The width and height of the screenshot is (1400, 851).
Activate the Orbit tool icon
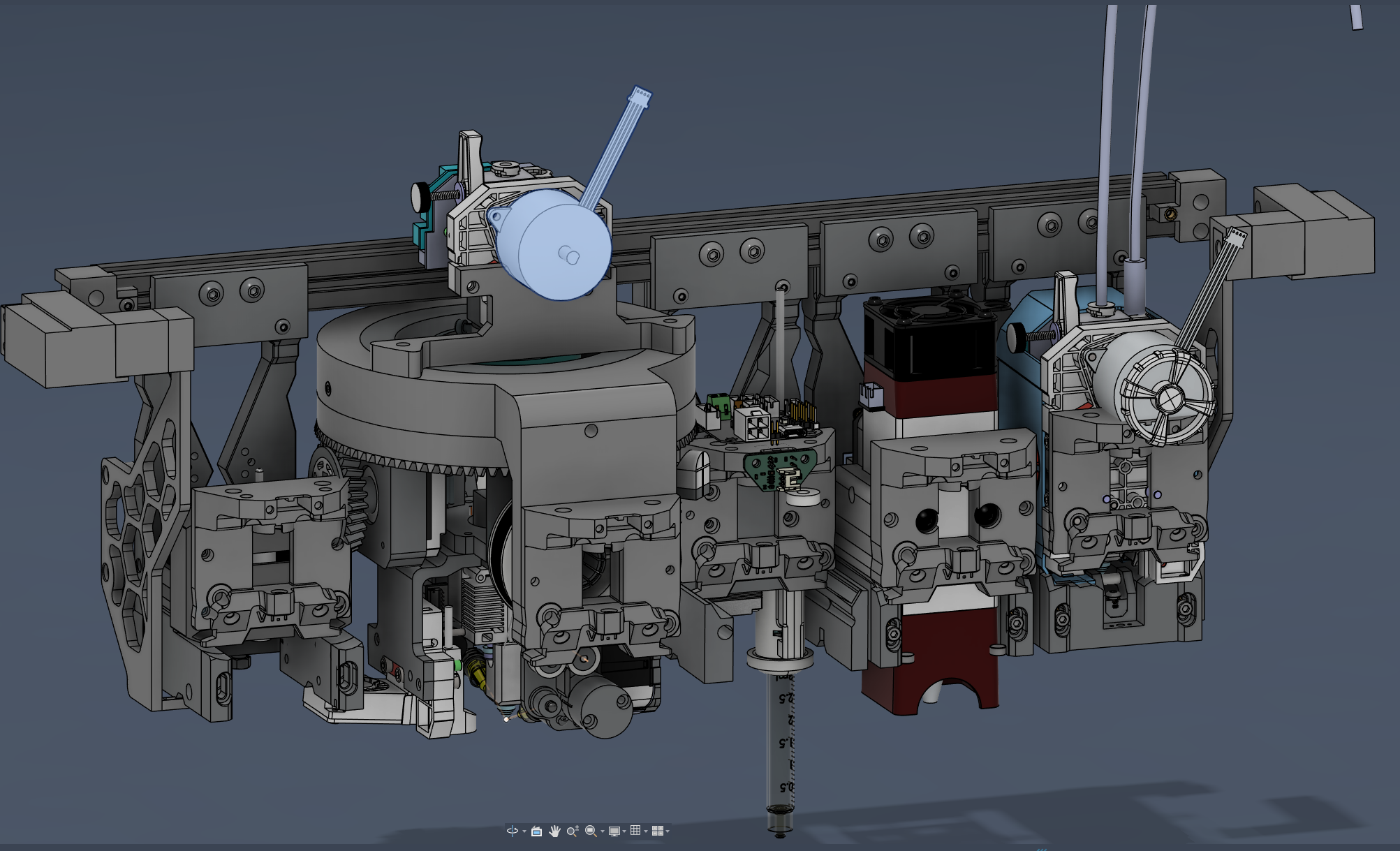pyautogui.click(x=513, y=831)
